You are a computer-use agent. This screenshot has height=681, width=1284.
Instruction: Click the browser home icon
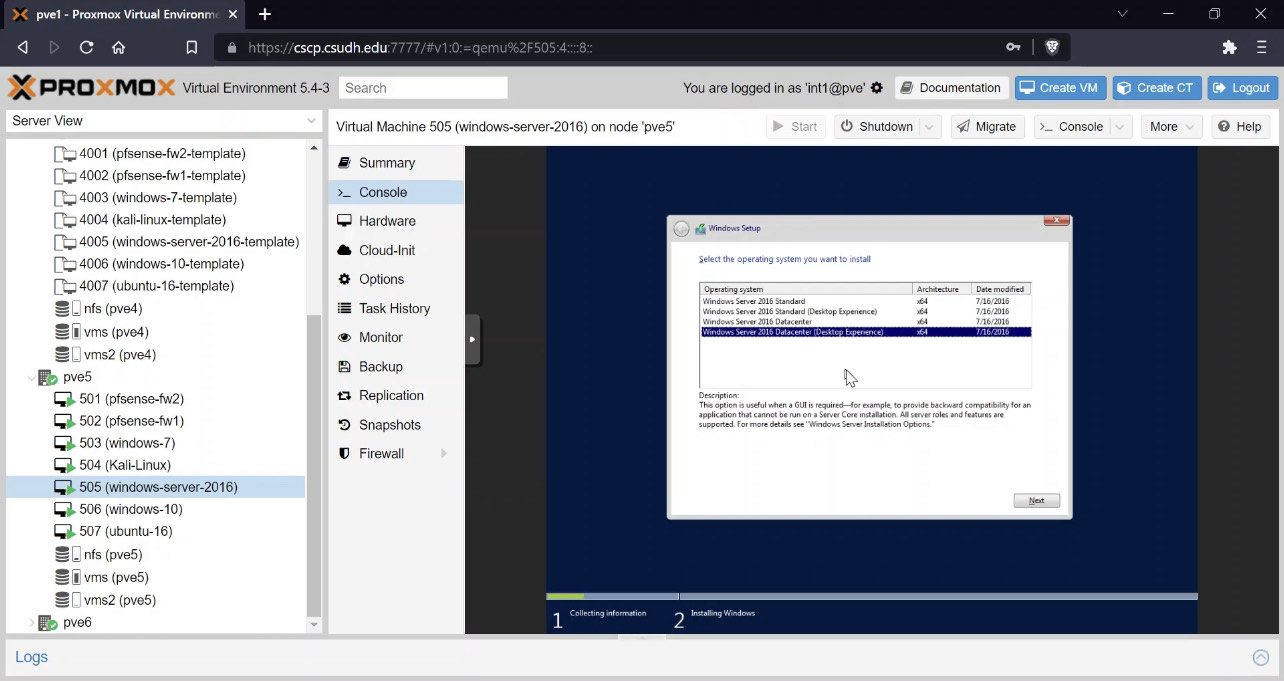coord(118,47)
